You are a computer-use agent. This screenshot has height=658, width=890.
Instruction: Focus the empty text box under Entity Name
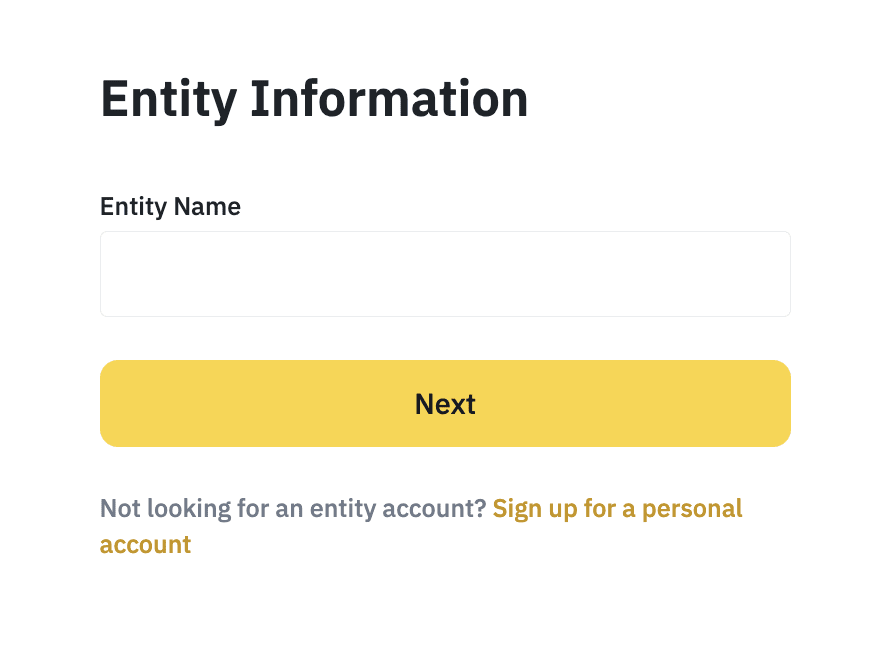pos(445,274)
